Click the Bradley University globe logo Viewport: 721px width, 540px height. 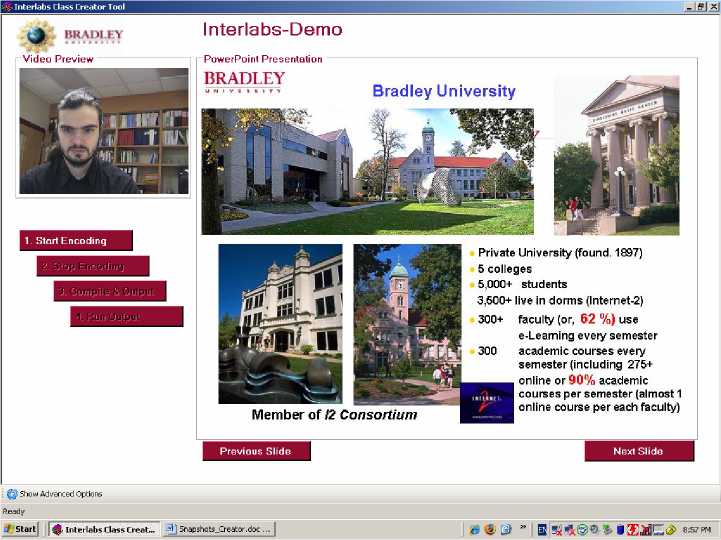36,35
